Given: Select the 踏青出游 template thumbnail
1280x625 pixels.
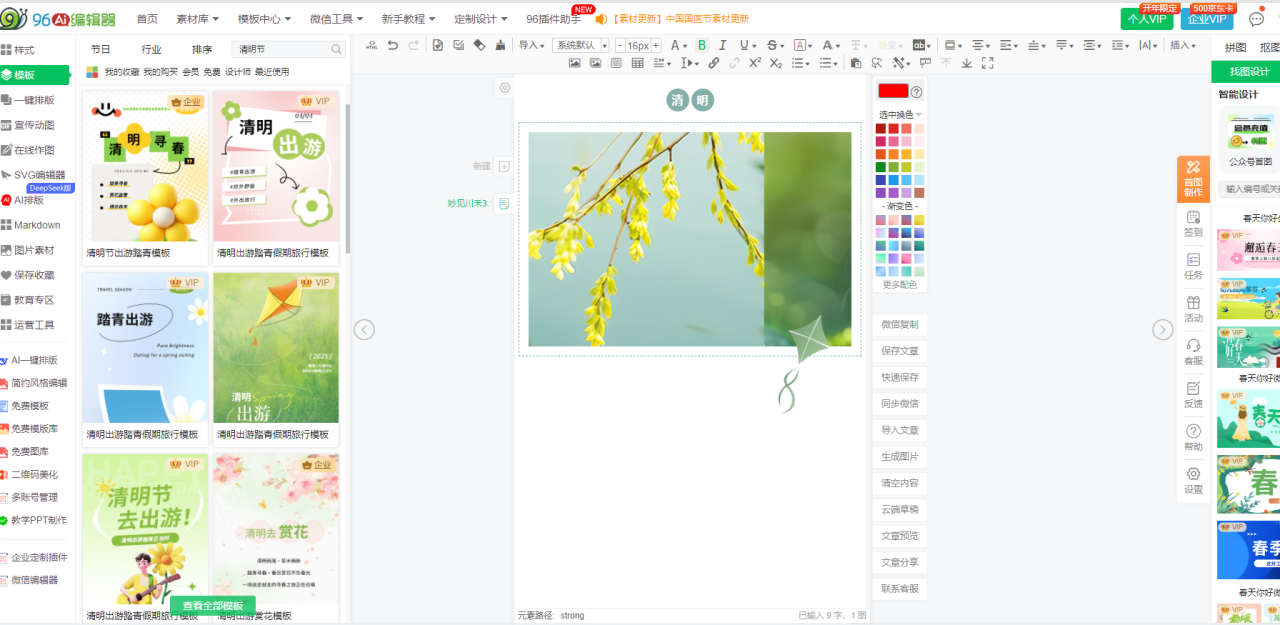Looking at the screenshot, I should click(145, 348).
